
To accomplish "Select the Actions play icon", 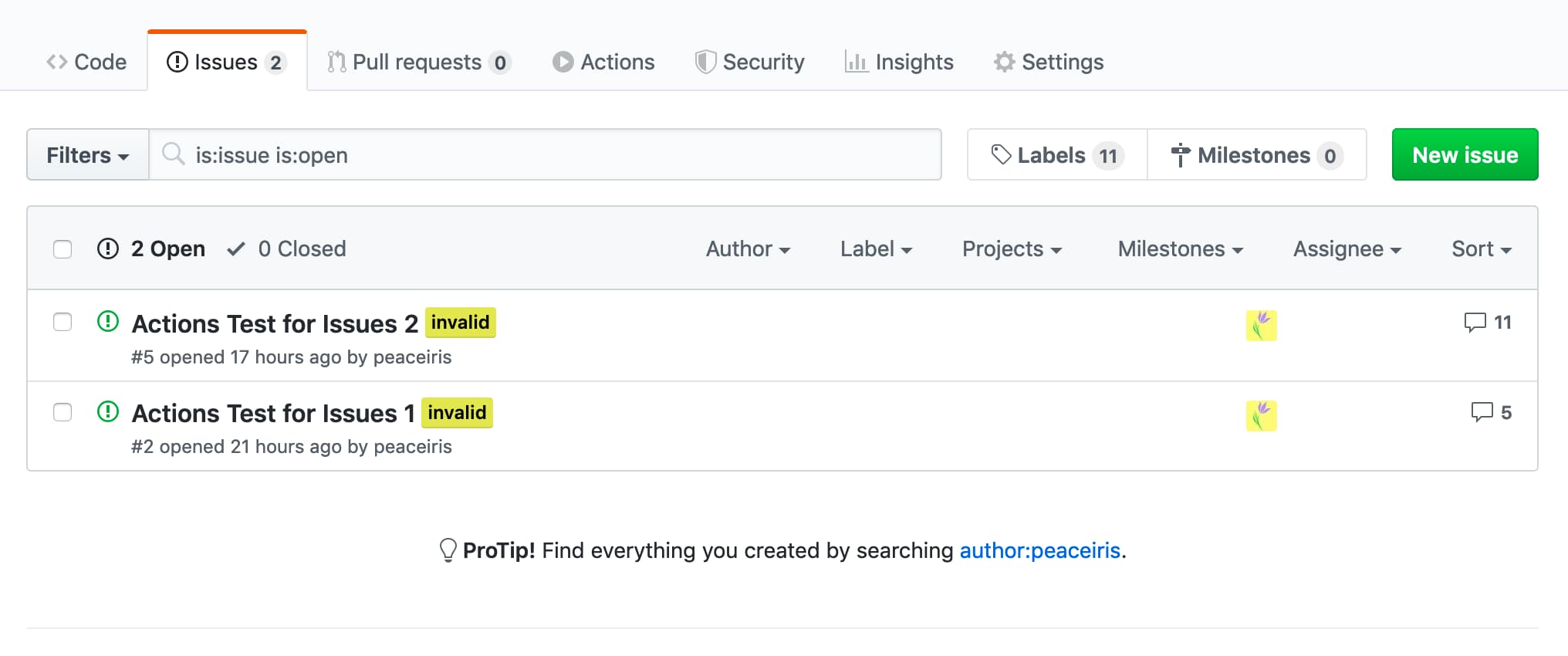I will tap(562, 62).
